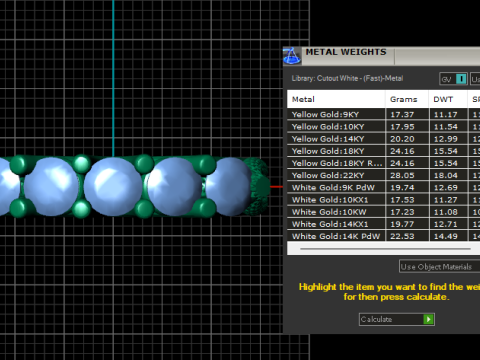Select the Yellow Gold:22KY row
This screenshot has height=360, width=480.
coord(383,175)
